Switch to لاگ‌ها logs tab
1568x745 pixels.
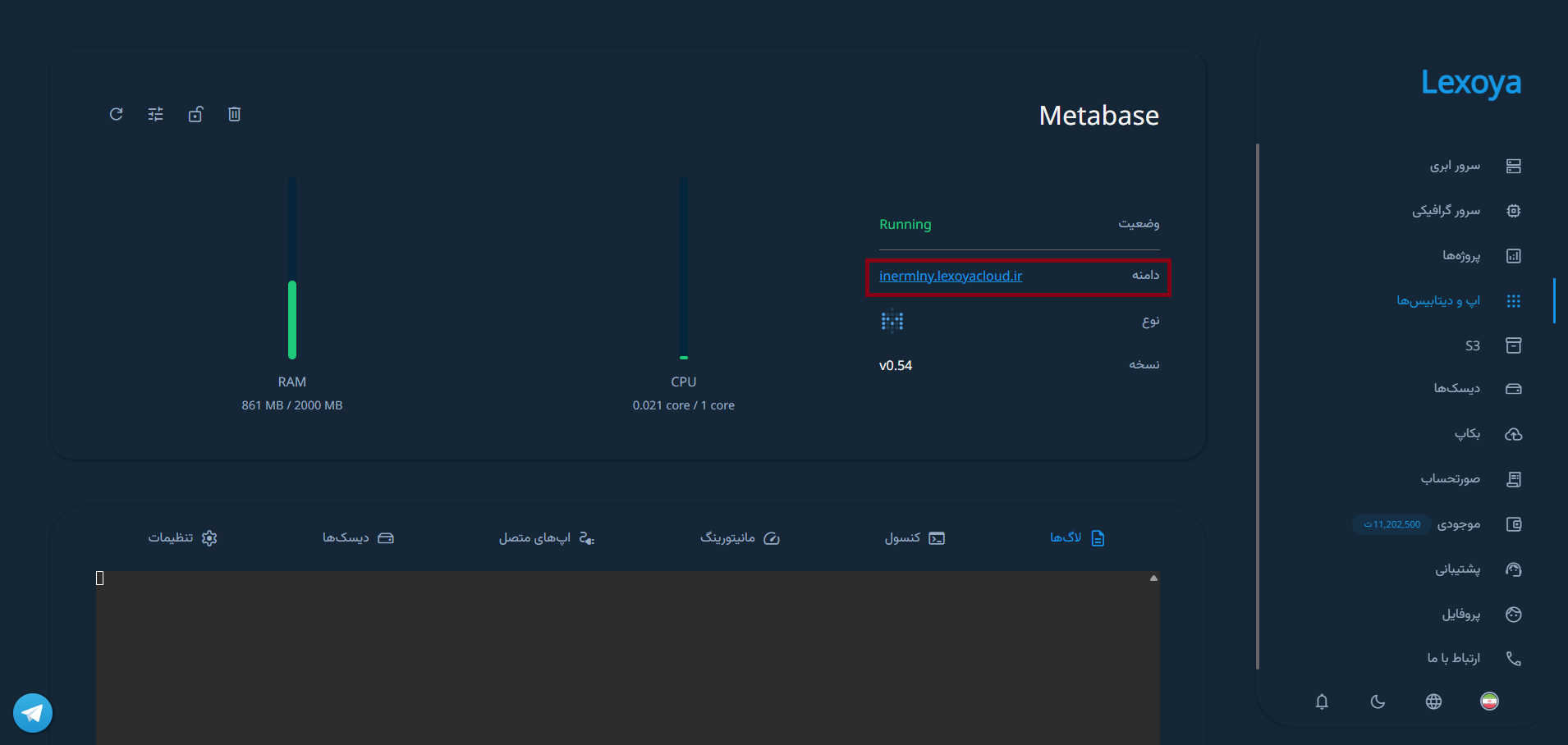[x=1077, y=538]
